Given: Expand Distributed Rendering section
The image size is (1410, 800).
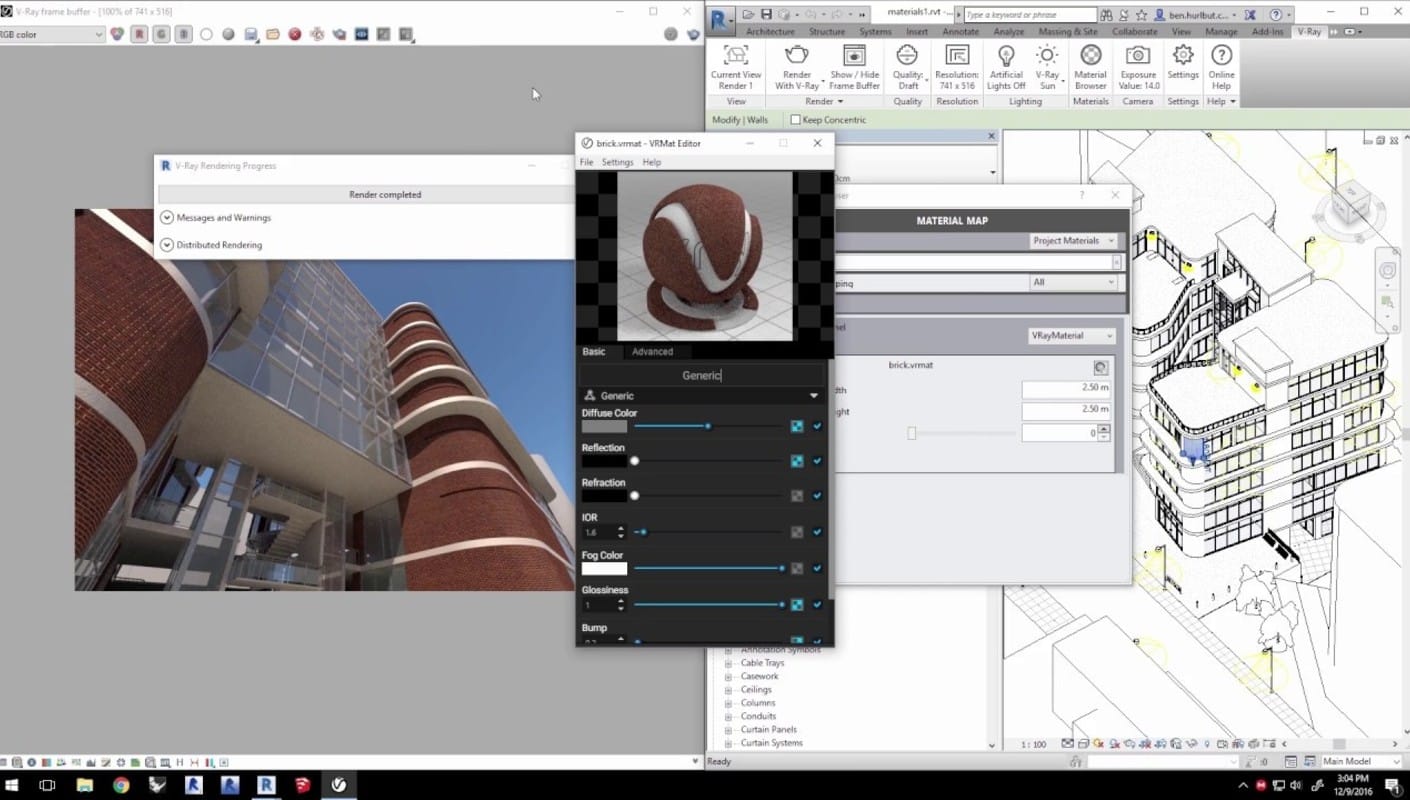Looking at the screenshot, I should coord(167,244).
